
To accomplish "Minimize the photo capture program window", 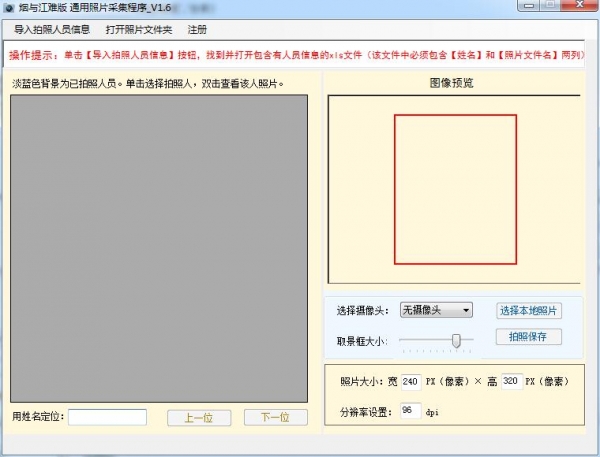I will tap(530, 5).
